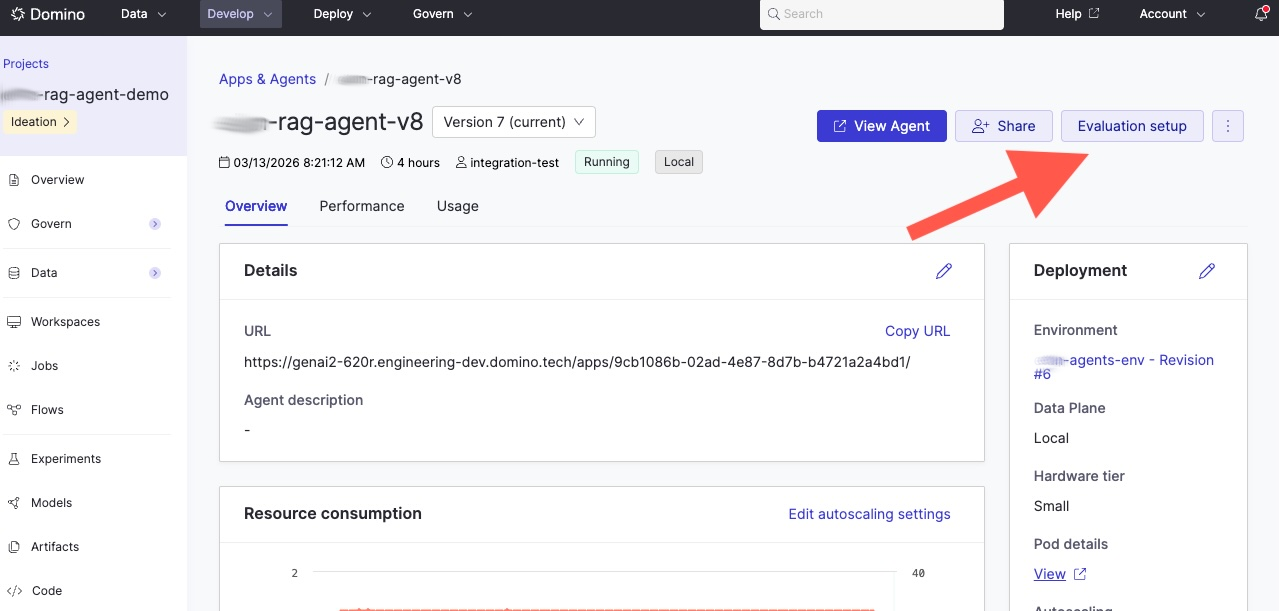Open the three-dot more options menu

click(1227, 126)
